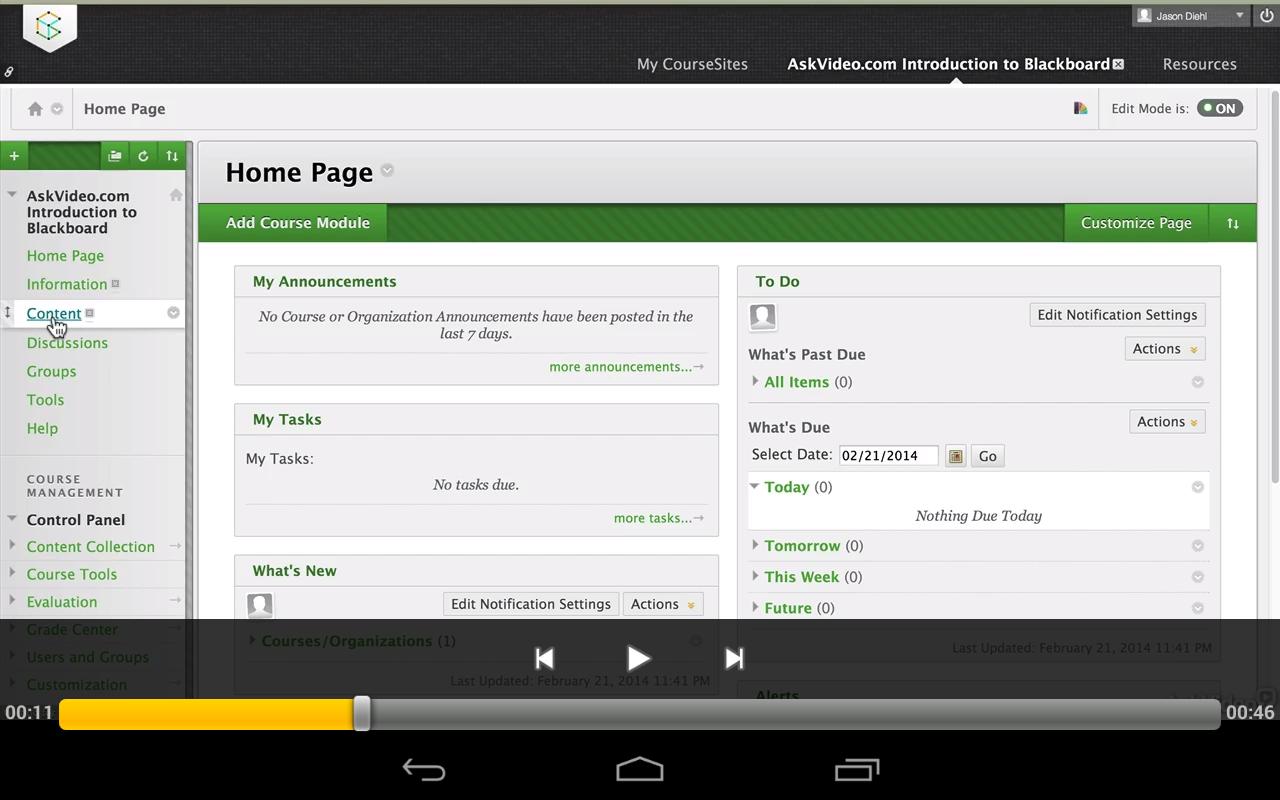1280x800 pixels.
Task: Add menu item with plus icon
Action: (x=14, y=156)
